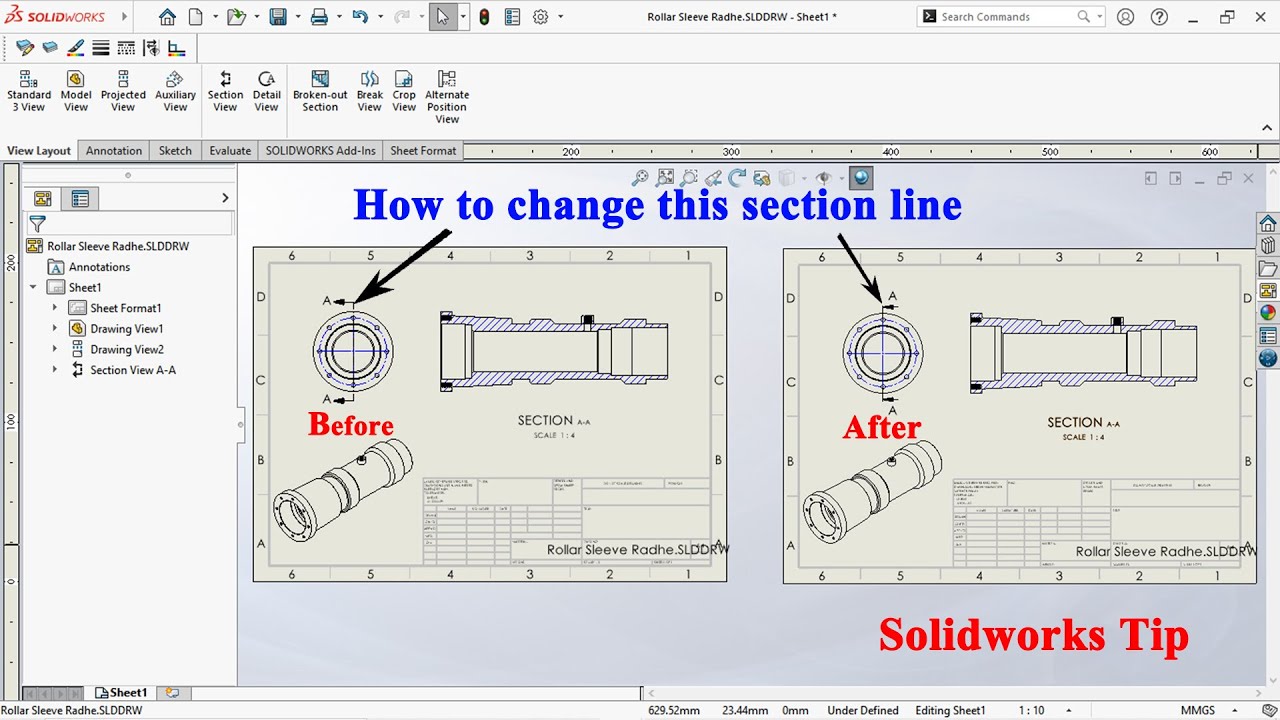Image resolution: width=1280 pixels, height=720 pixels.
Task: Open Design Library in task pane
Action: (x=1268, y=246)
